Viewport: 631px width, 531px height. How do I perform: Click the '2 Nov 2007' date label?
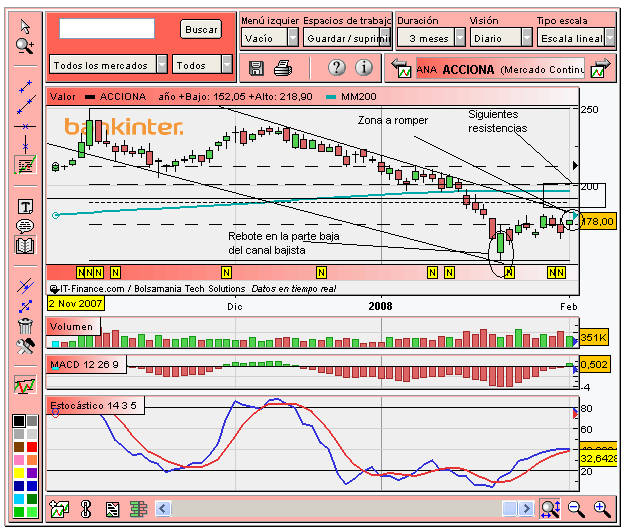(x=76, y=303)
